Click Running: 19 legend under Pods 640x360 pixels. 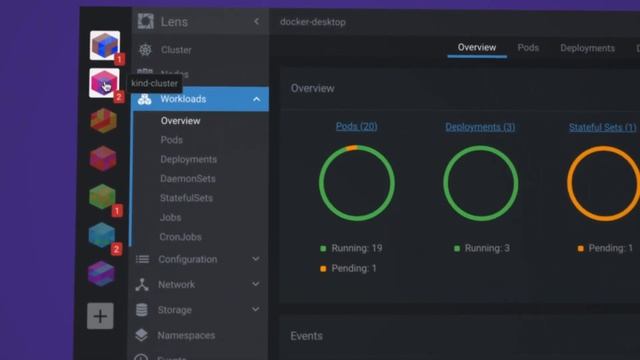tap(351, 248)
